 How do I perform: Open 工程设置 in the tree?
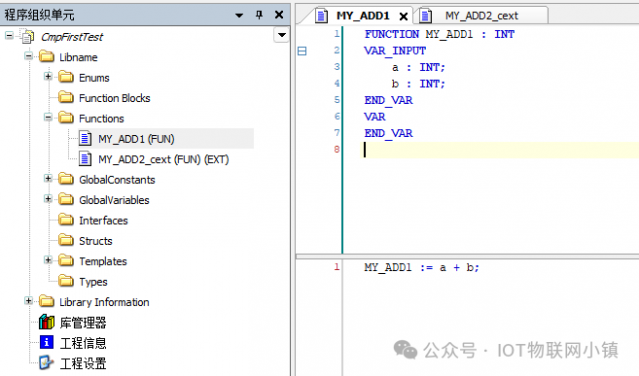point(83,363)
